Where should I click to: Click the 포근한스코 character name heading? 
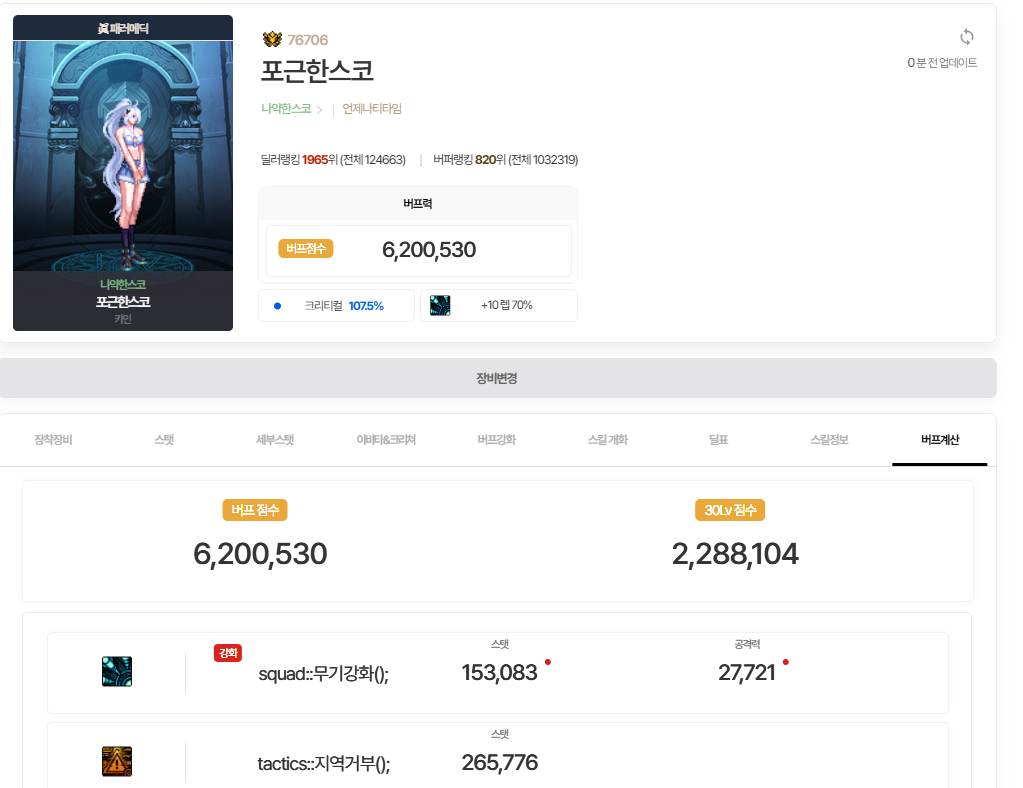317,71
